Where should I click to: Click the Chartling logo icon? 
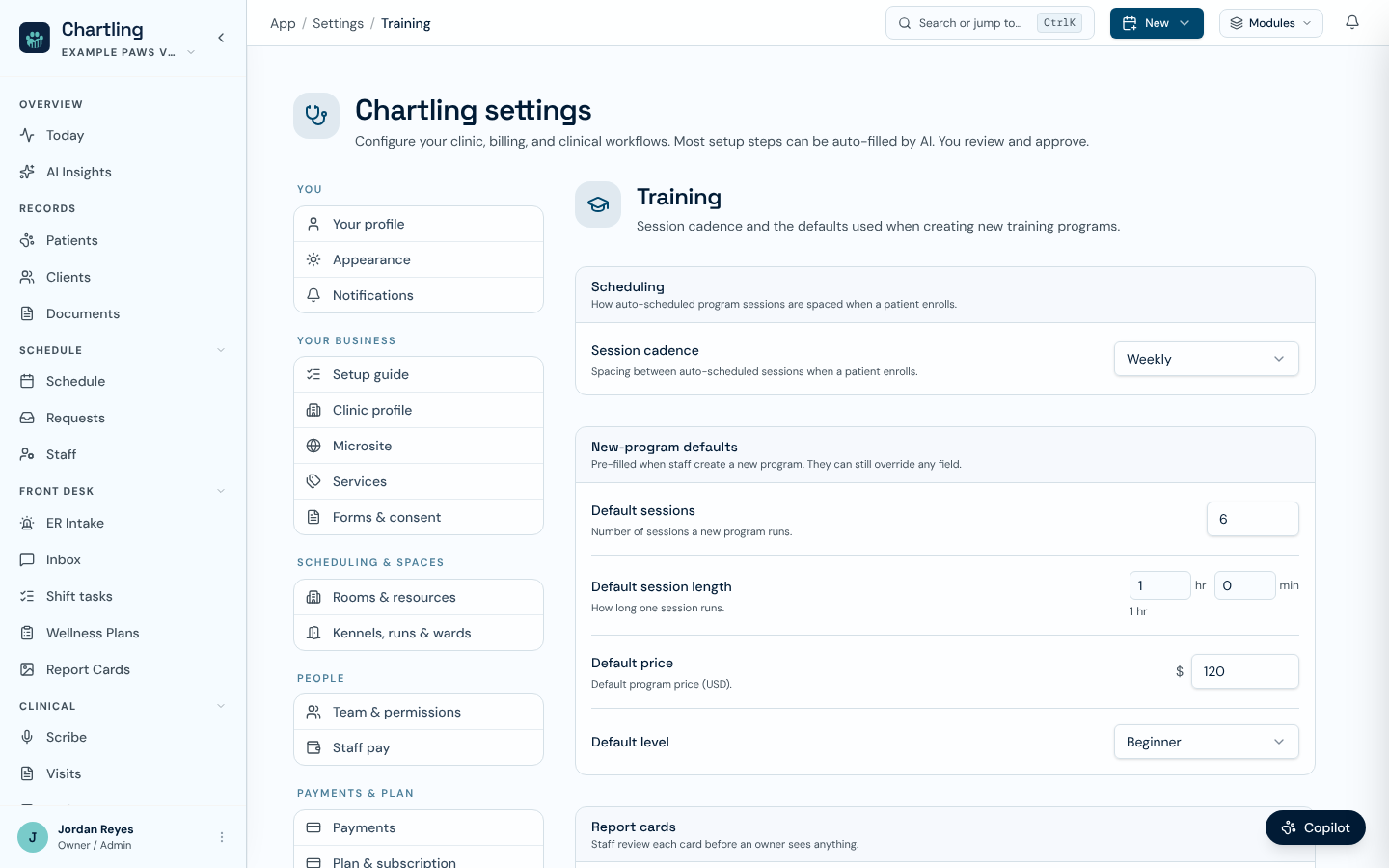(35, 38)
